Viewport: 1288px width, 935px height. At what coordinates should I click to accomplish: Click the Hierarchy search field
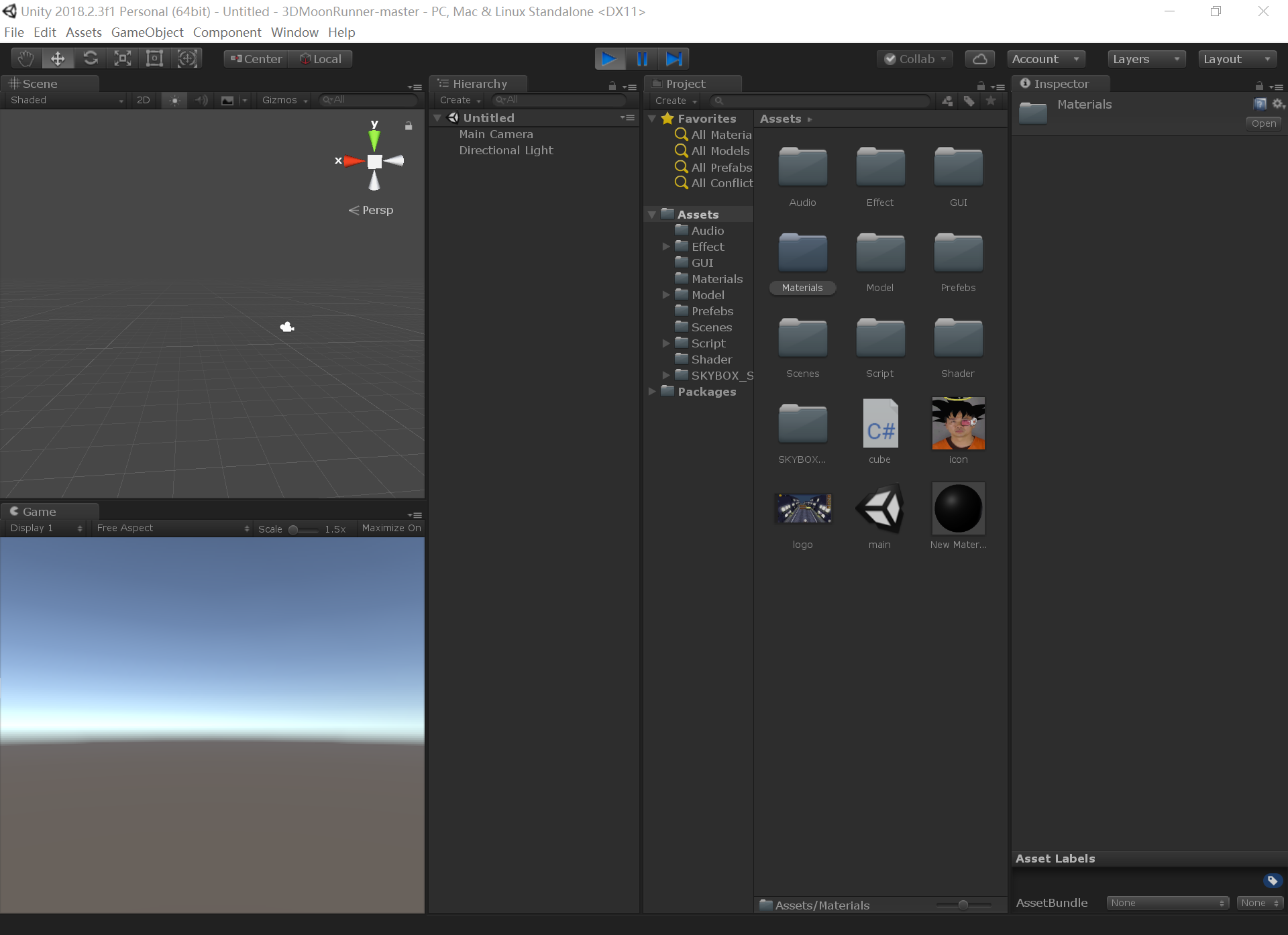click(x=559, y=100)
